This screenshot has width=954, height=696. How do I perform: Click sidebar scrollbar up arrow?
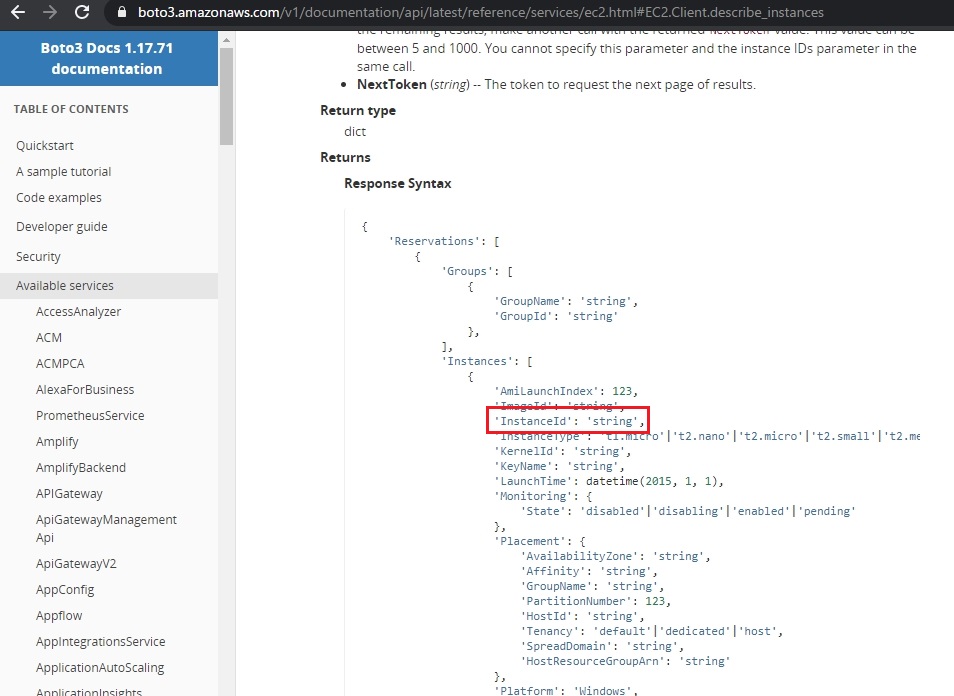click(x=226, y=40)
